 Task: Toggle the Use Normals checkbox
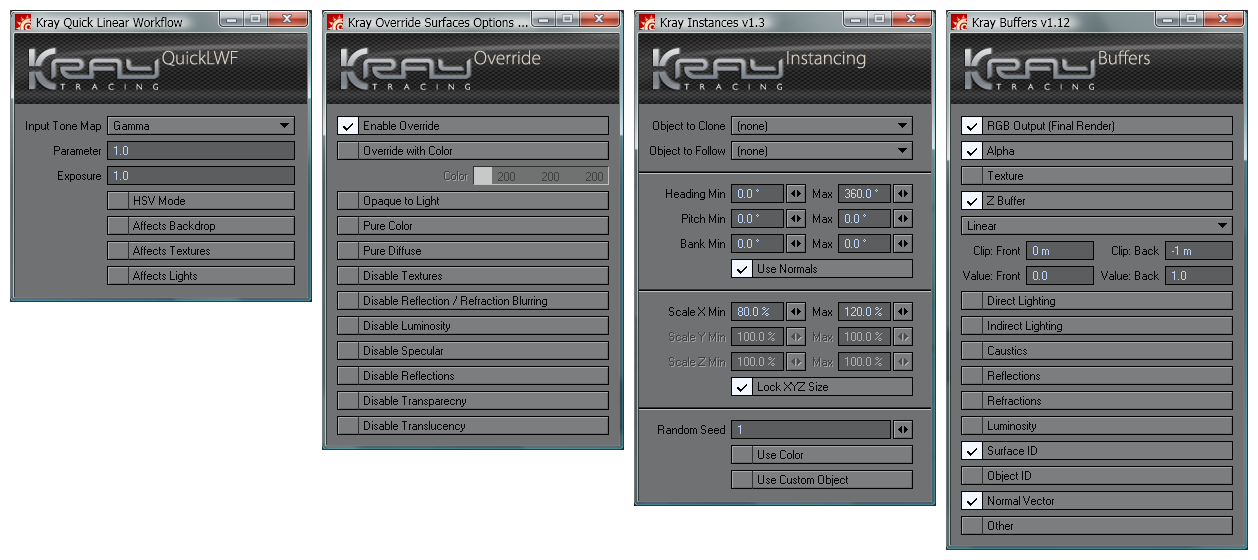(741, 269)
